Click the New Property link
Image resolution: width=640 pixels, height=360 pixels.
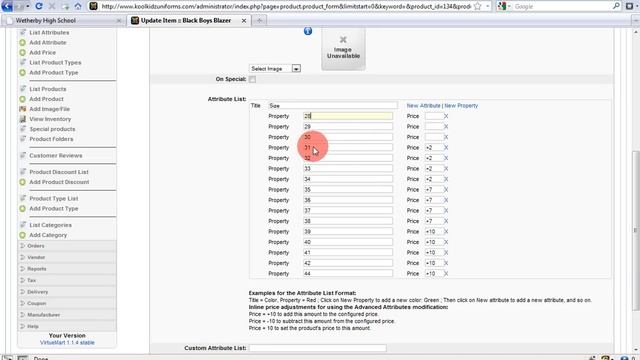[461, 106]
